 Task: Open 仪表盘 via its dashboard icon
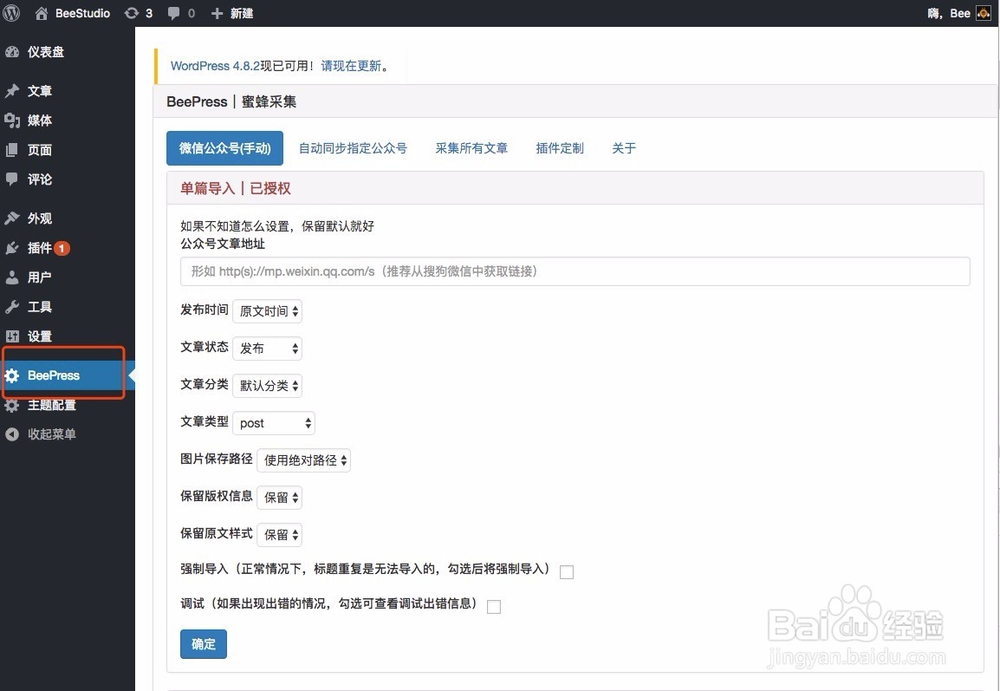pos(13,50)
